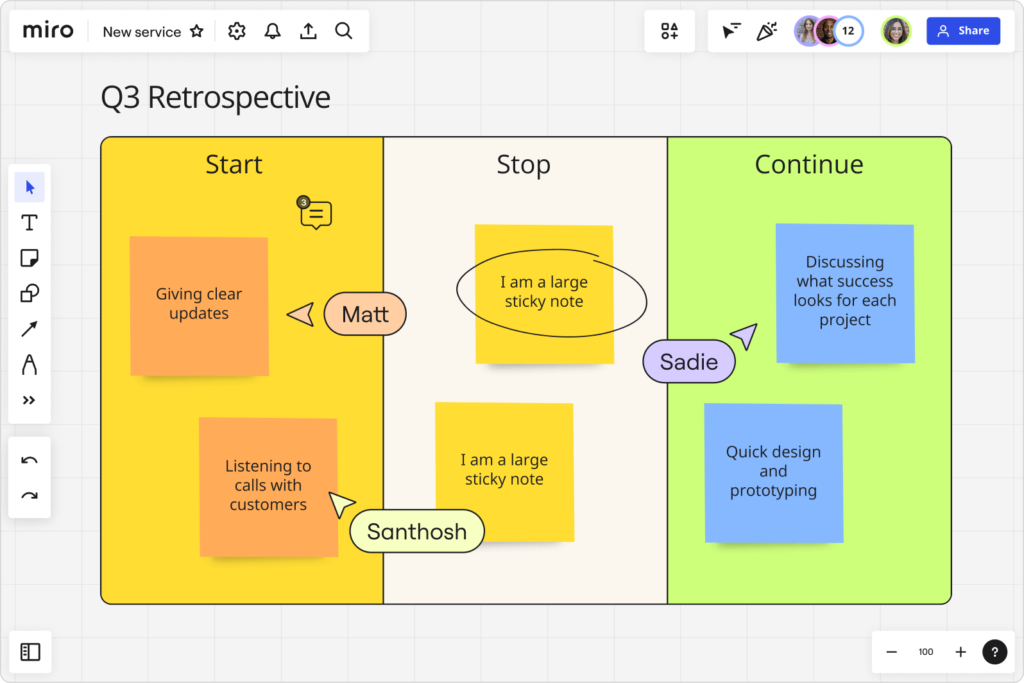1024x683 pixels.
Task: Open the apps and templates menu
Action: tap(669, 32)
